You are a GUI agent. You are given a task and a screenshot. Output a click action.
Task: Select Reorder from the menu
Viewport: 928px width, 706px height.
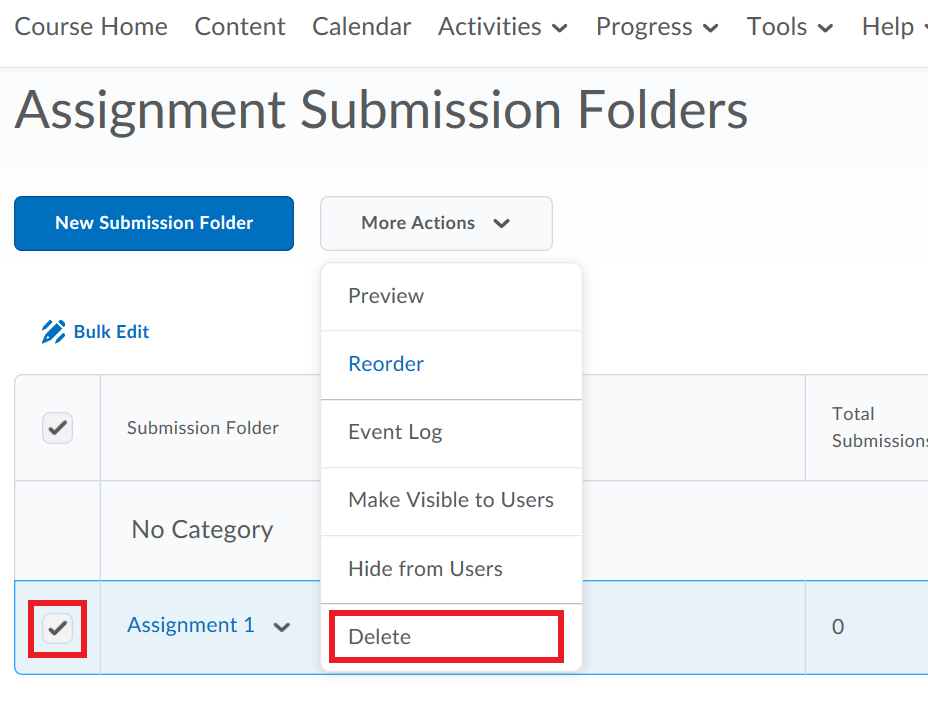(x=386, y=364)
